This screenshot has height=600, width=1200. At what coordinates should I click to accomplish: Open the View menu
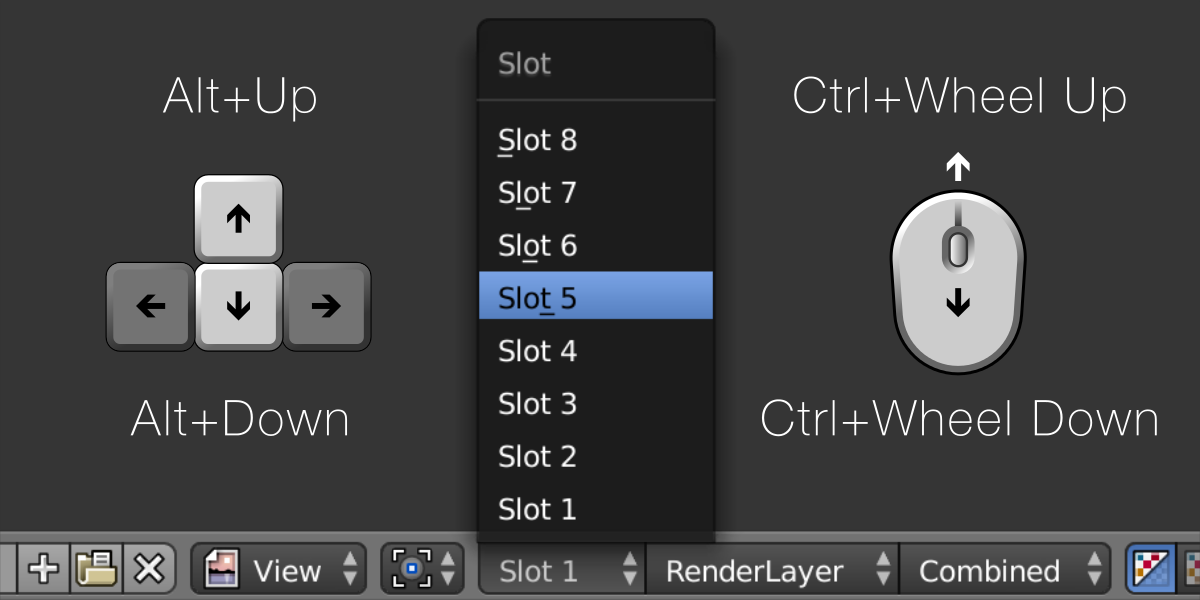(290, 568)
